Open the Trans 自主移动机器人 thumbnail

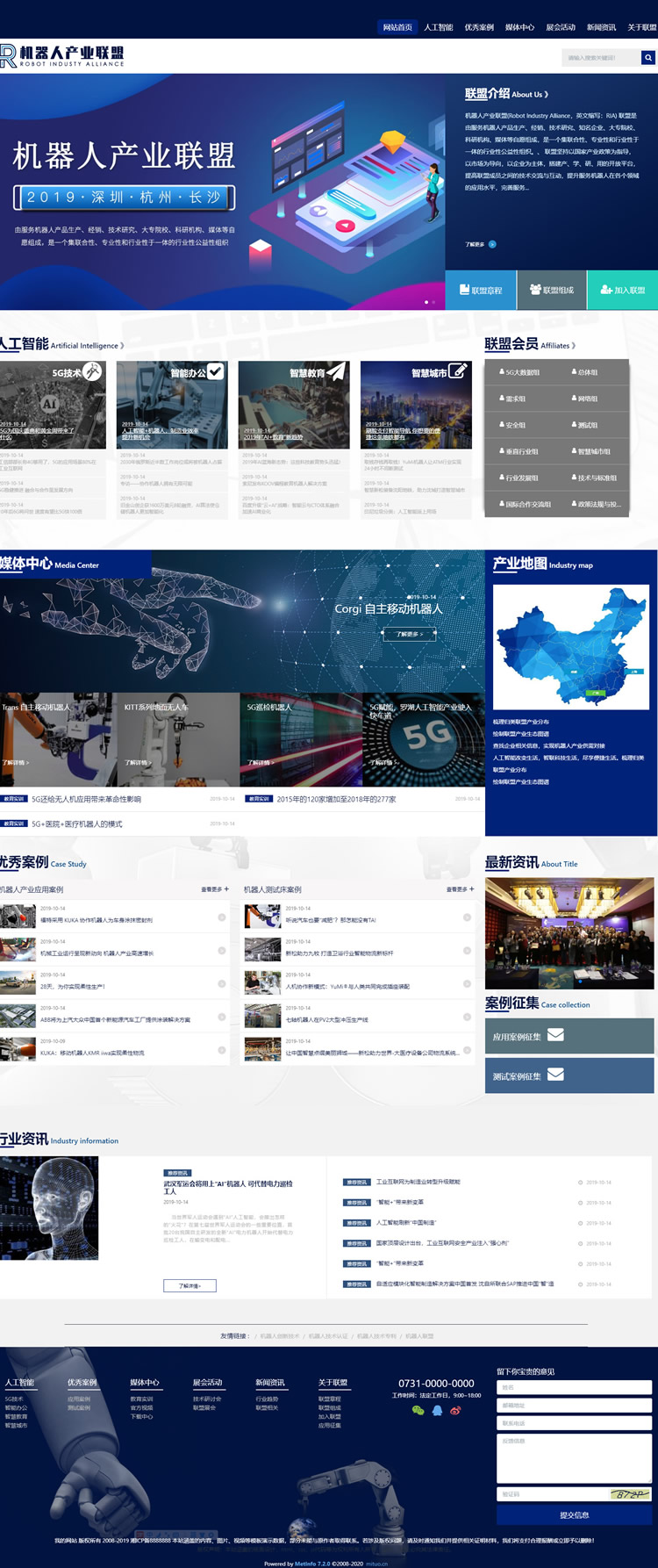point(58,739)
